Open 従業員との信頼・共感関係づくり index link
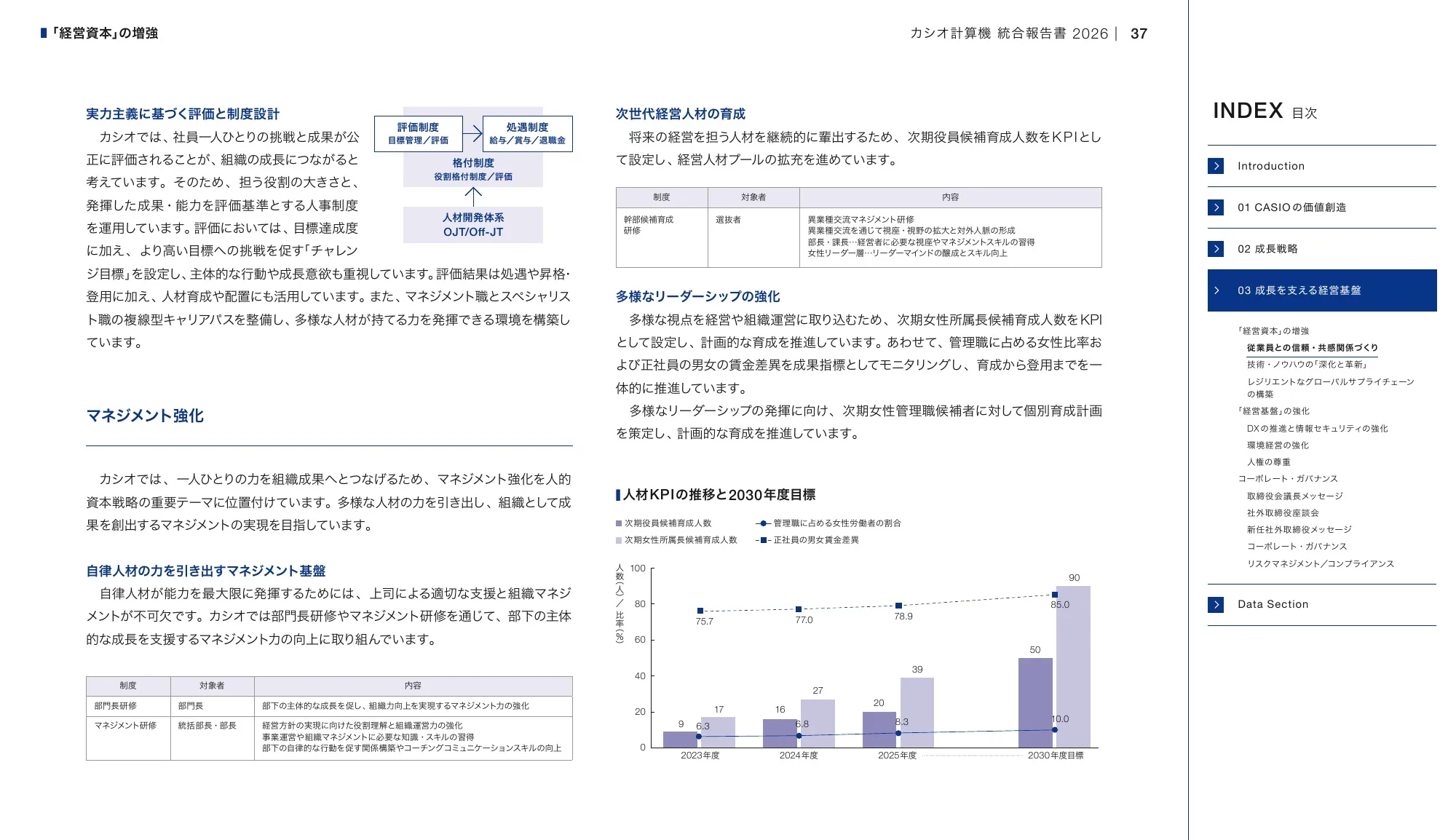1456x840 pixels. [x=1312, y=348]
